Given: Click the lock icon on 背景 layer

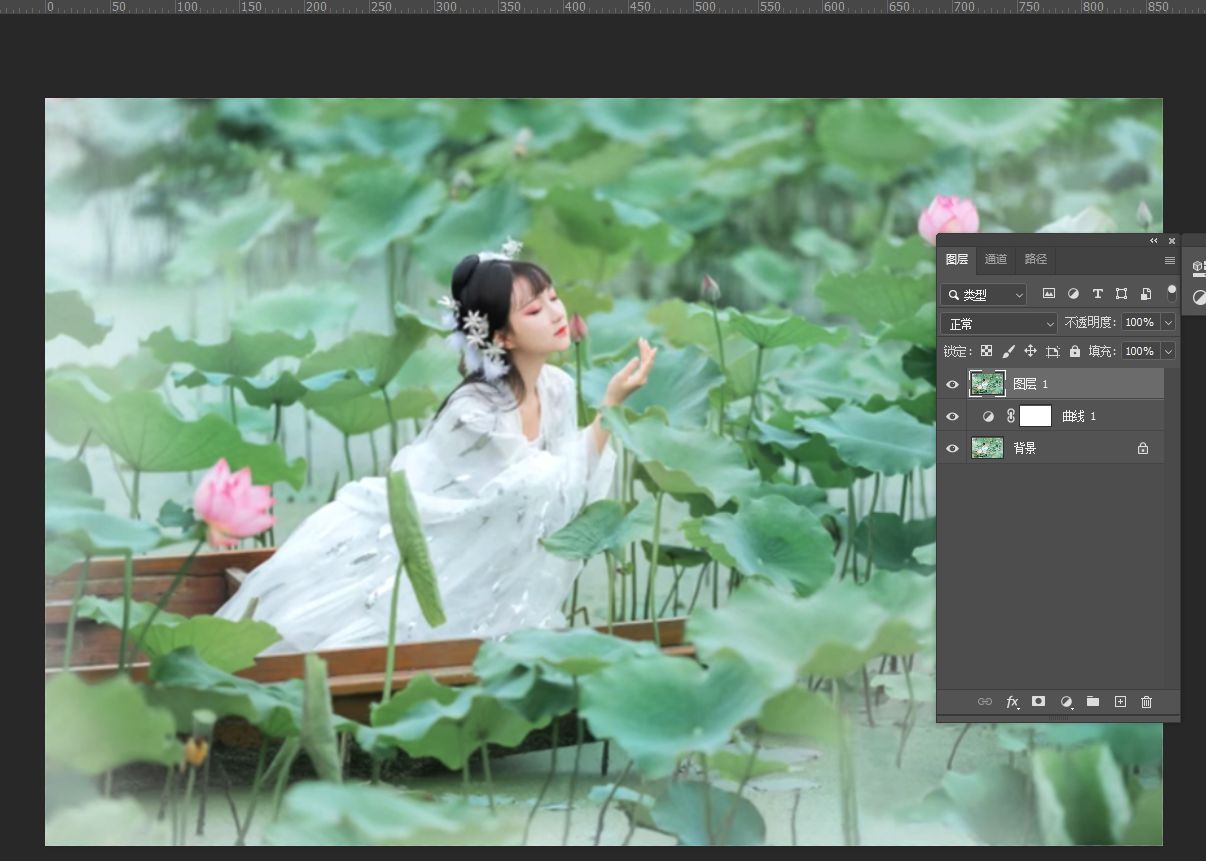Looking at the screenshot, I should tap(1143, 448).
